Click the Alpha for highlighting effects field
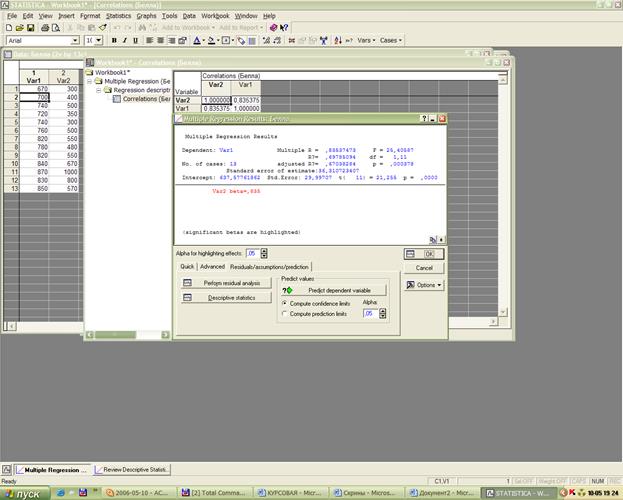 point(252,253)
